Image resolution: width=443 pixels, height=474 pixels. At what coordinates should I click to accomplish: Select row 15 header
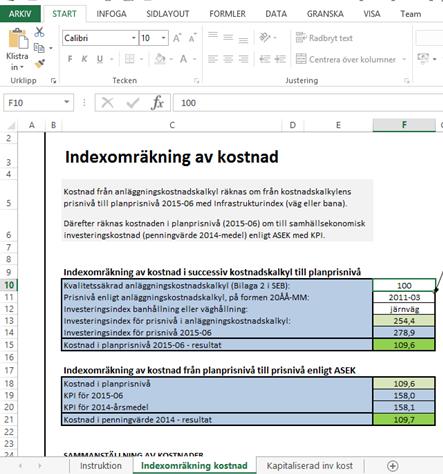[x=9, y=345]
